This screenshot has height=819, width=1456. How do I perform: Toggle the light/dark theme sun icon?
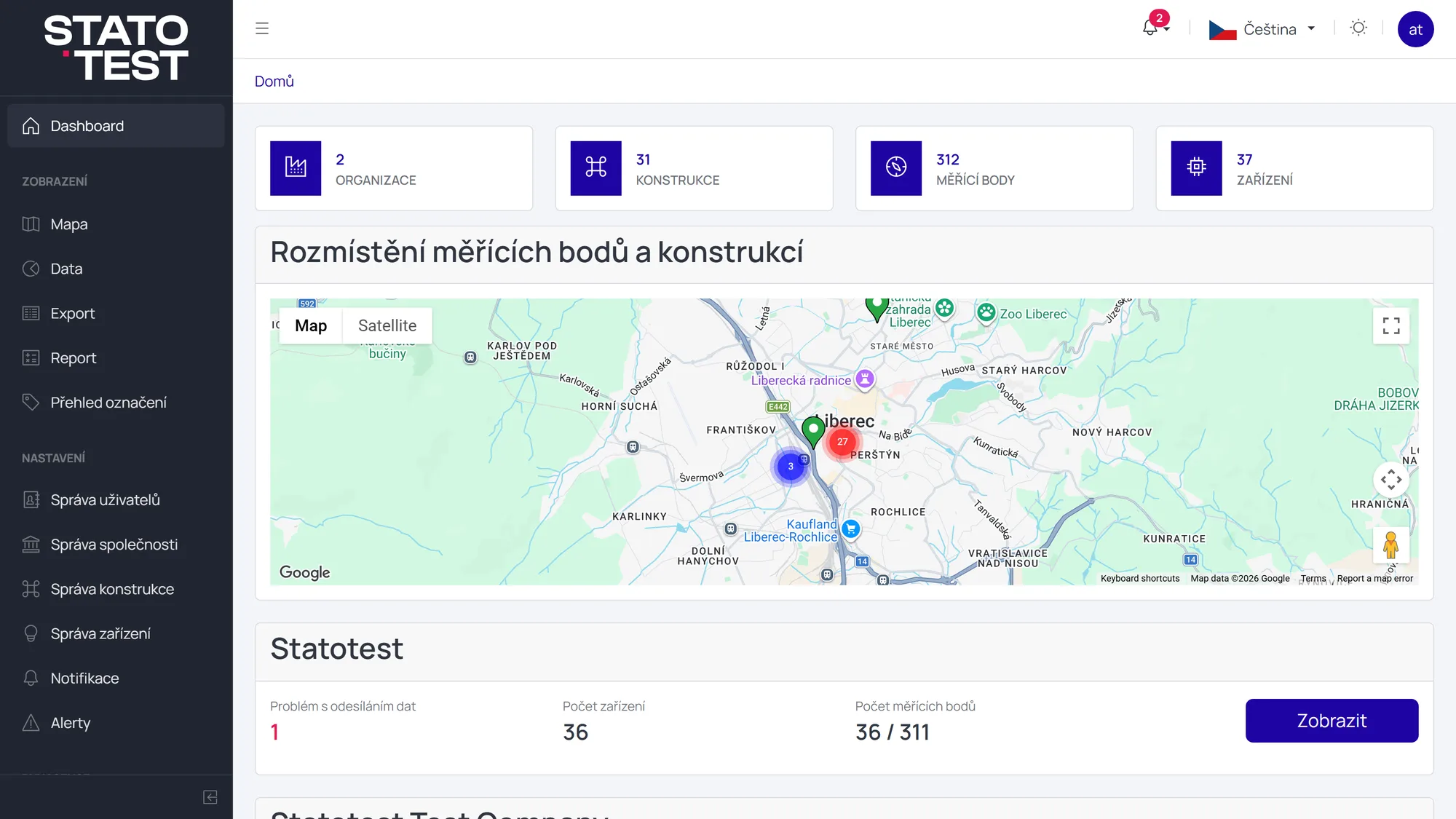click(1358, 28)
